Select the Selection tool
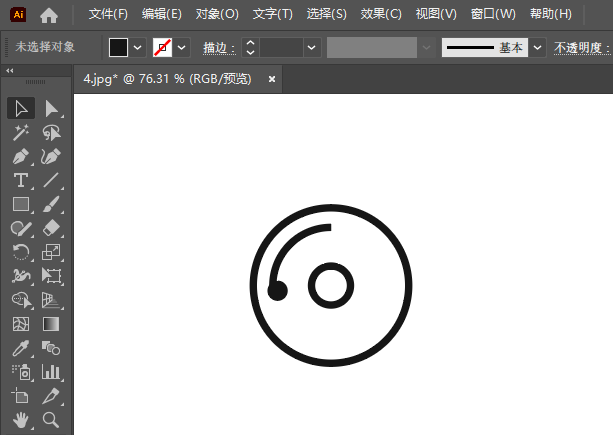613x435 pixels. 21,108
